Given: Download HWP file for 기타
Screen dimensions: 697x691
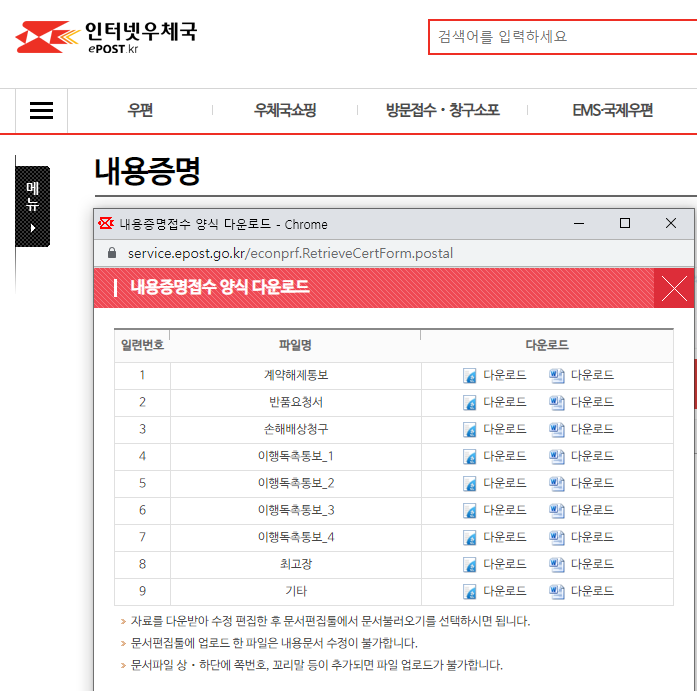Looking at the screenshot, I should (x=494, y=591).
